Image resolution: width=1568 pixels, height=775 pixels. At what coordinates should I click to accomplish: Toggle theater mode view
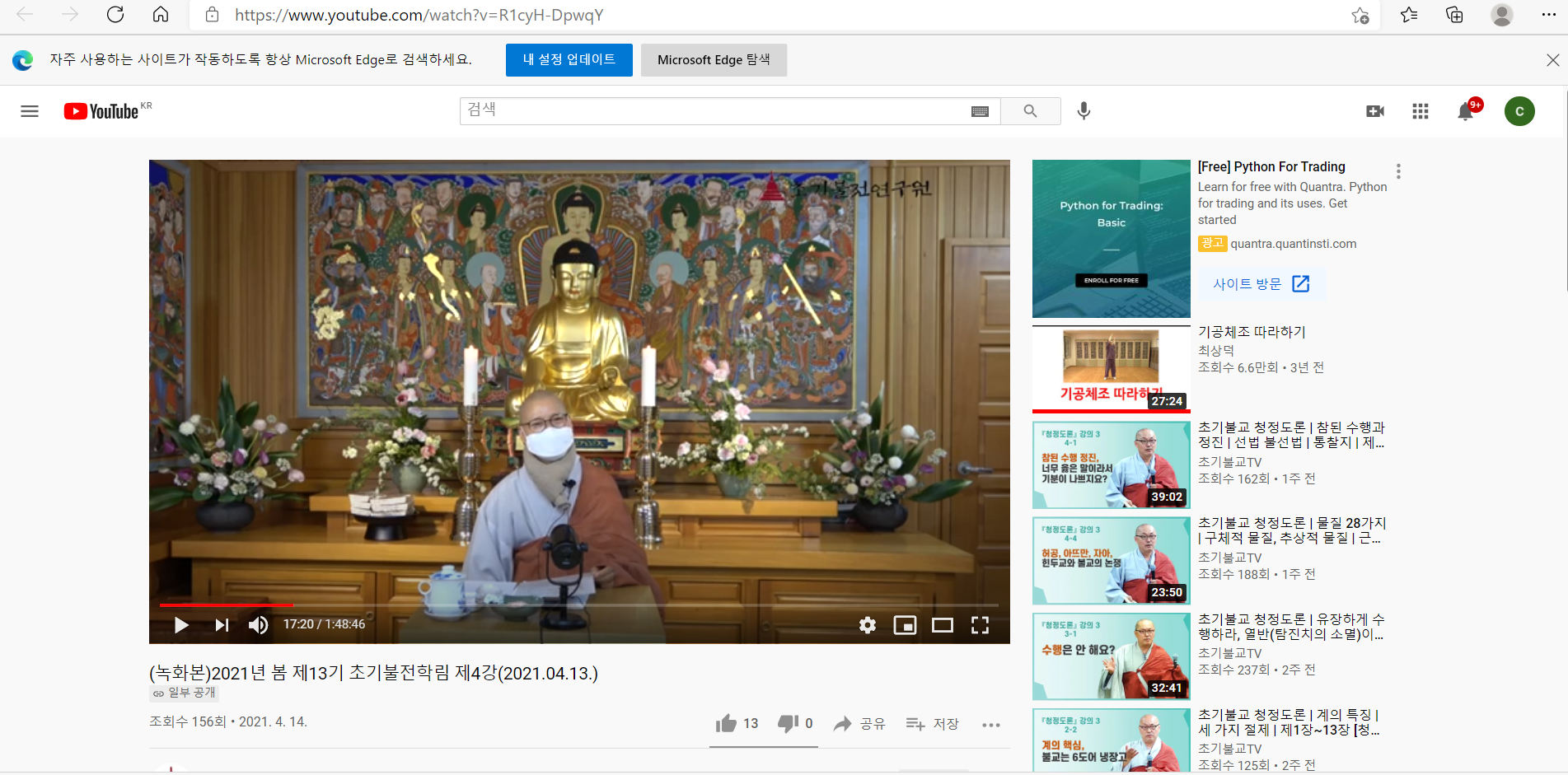tap(943, 625)
